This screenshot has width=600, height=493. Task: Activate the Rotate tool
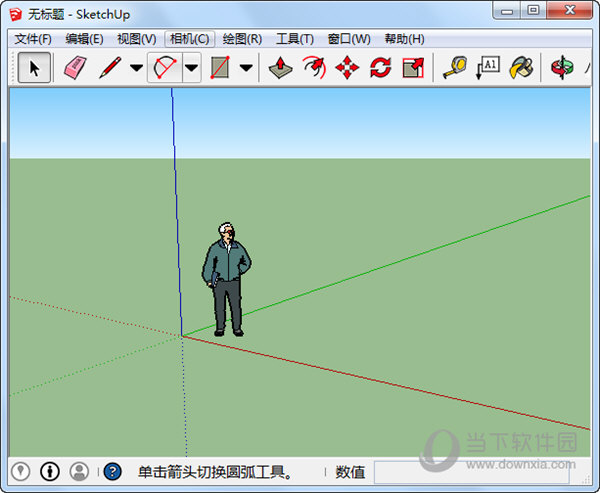click(380, 68)
